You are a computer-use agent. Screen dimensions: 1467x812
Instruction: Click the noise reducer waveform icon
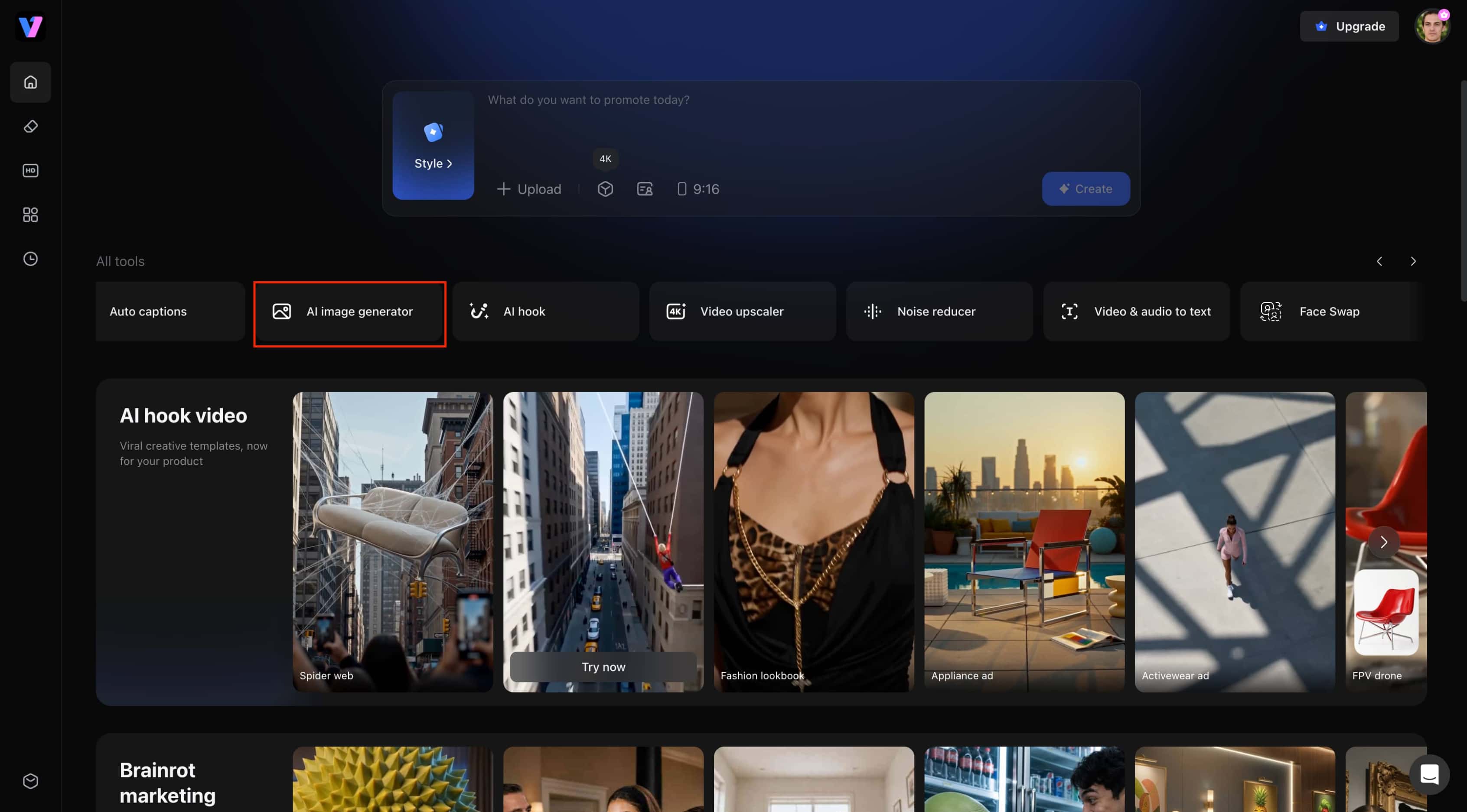[873, 311]
